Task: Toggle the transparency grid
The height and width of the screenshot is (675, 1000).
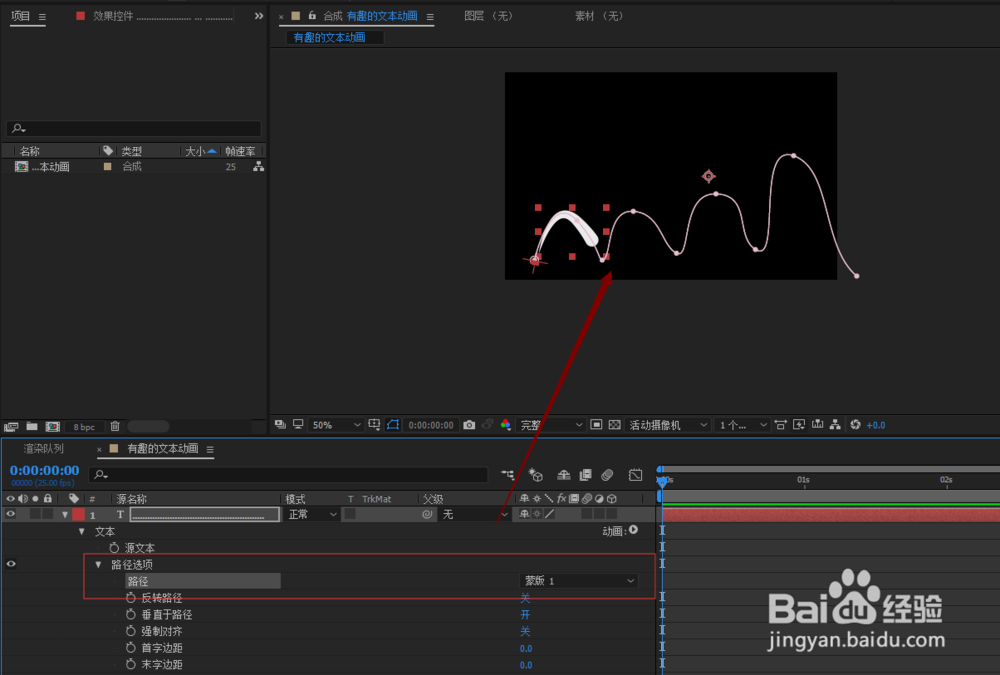Action: 615,424
